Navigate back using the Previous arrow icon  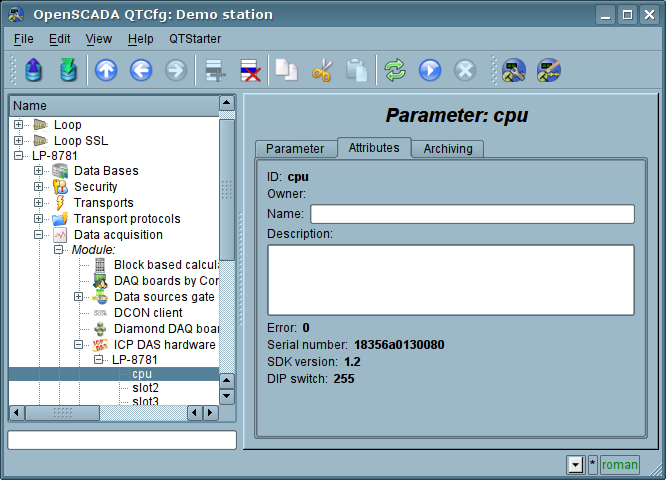coord(141,70)
